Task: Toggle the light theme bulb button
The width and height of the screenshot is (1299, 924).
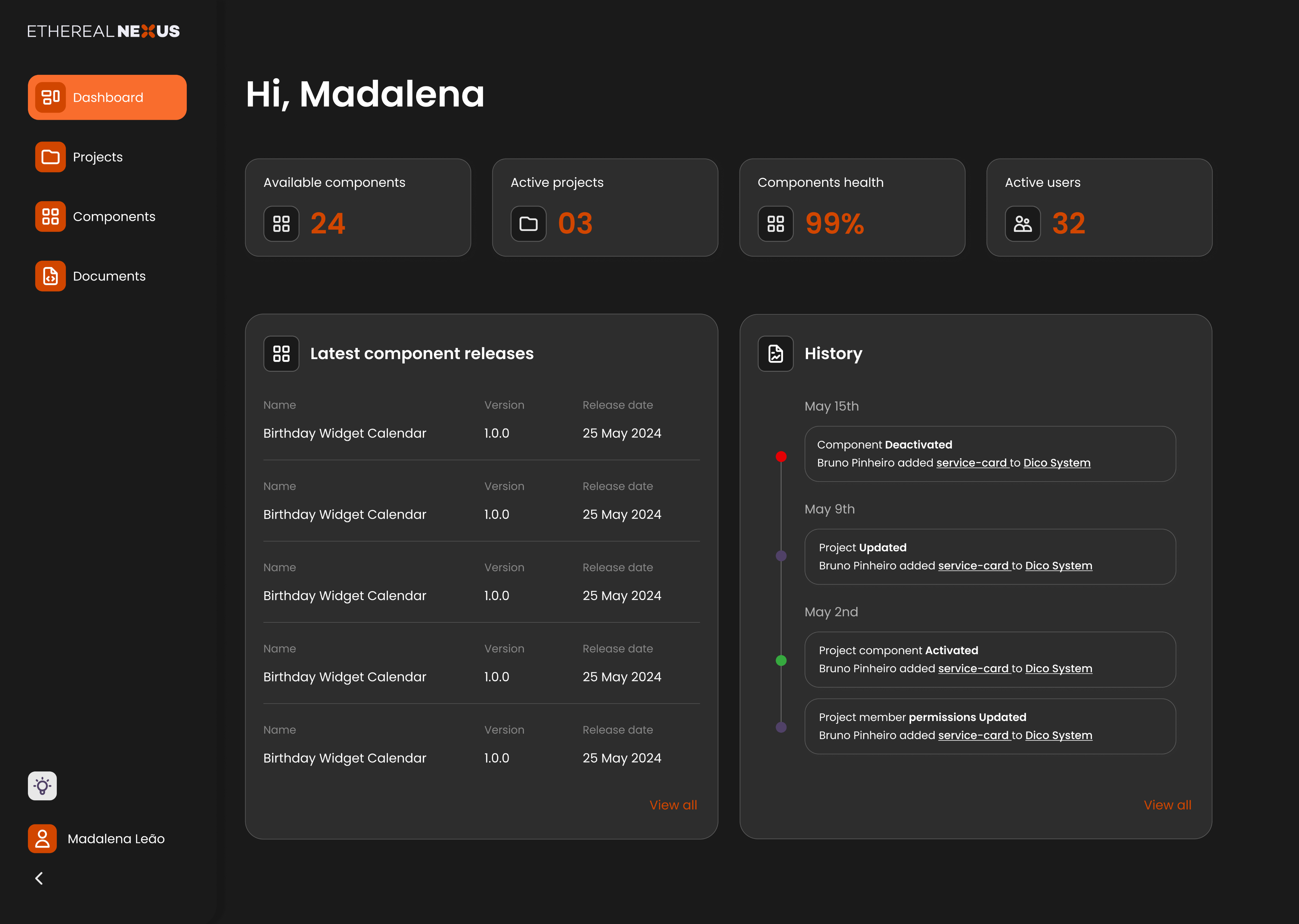Action: (42, 786)
